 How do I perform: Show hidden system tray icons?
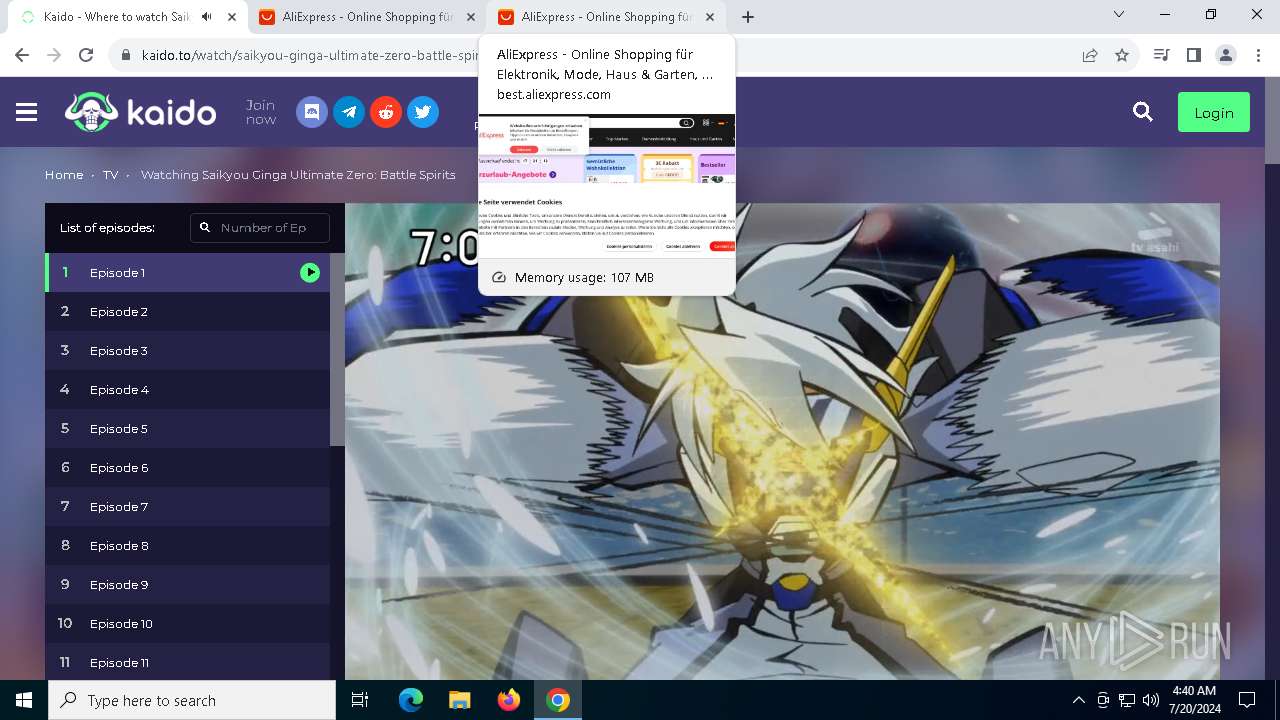(x=1078, y=700)
